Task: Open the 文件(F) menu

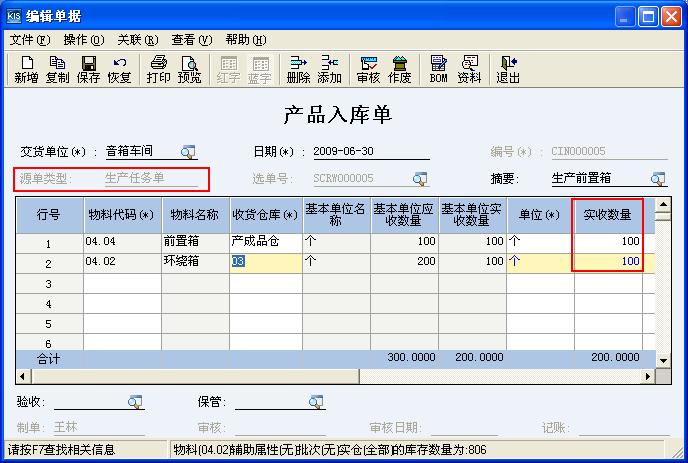Action: click(30, 40)
